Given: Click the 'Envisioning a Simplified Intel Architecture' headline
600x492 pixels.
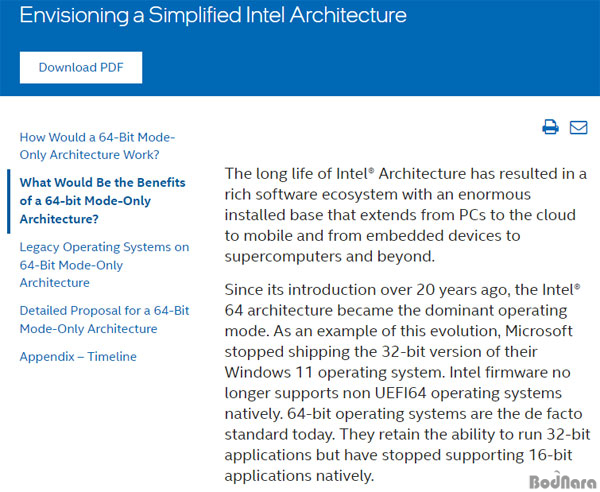Looking at the screenshot, I should pyautogui.click(x=213, y=15).
